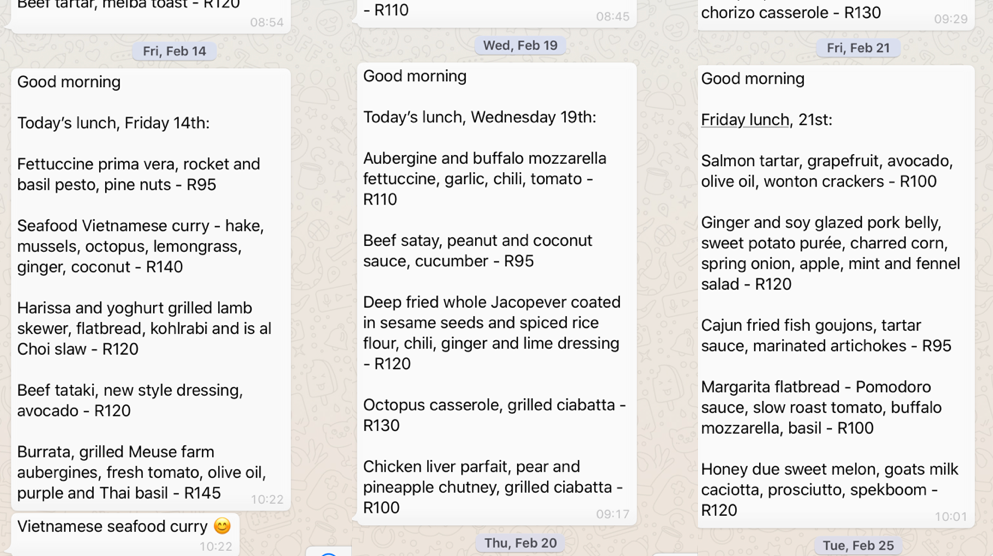Click the Fri, Feb 14 date badge

click(x=174, y=51)
